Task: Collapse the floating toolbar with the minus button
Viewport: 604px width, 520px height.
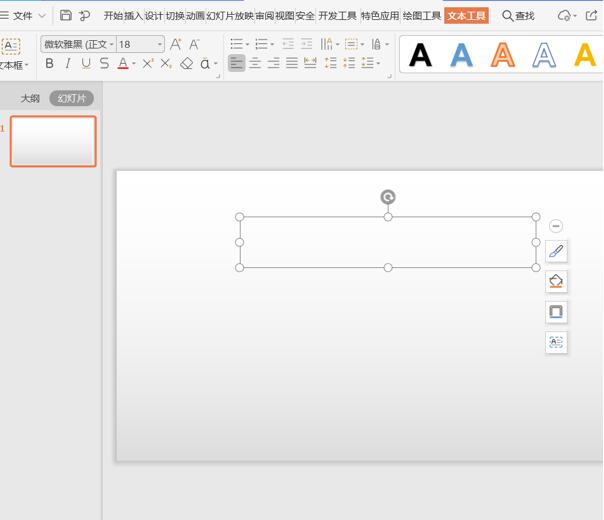Action: (555, 226)
